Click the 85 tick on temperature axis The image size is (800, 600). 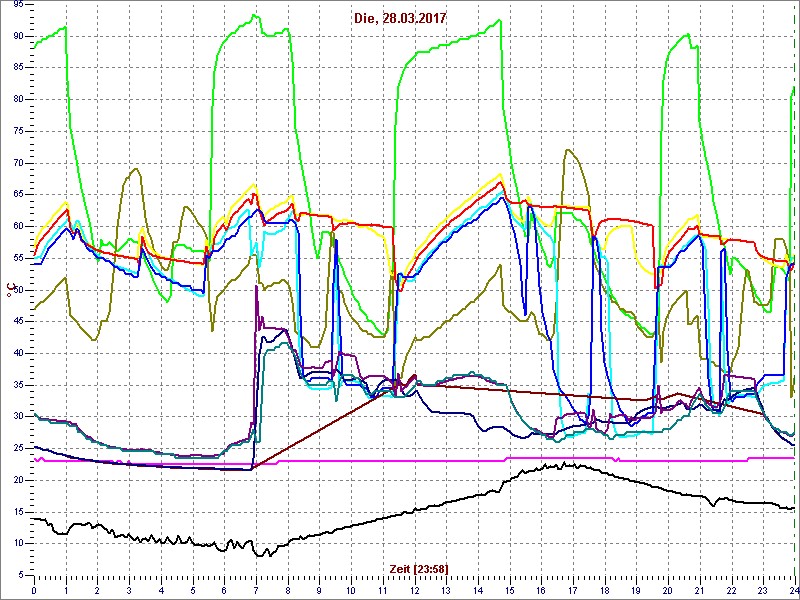coord(17,68)
